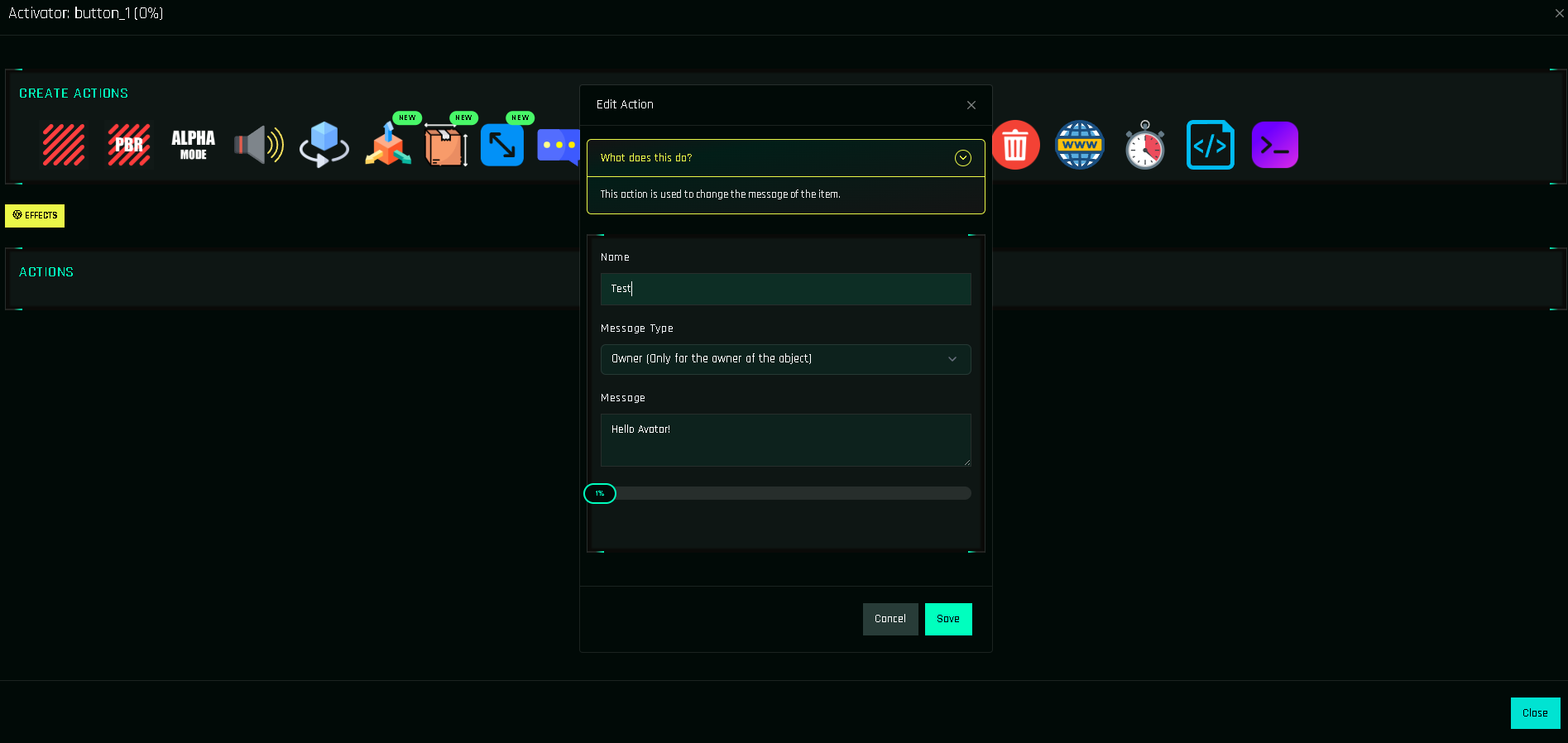The image size is (1568, 743).
Task: Click the yellow Effects tab
Action: (x=35, y=216)
